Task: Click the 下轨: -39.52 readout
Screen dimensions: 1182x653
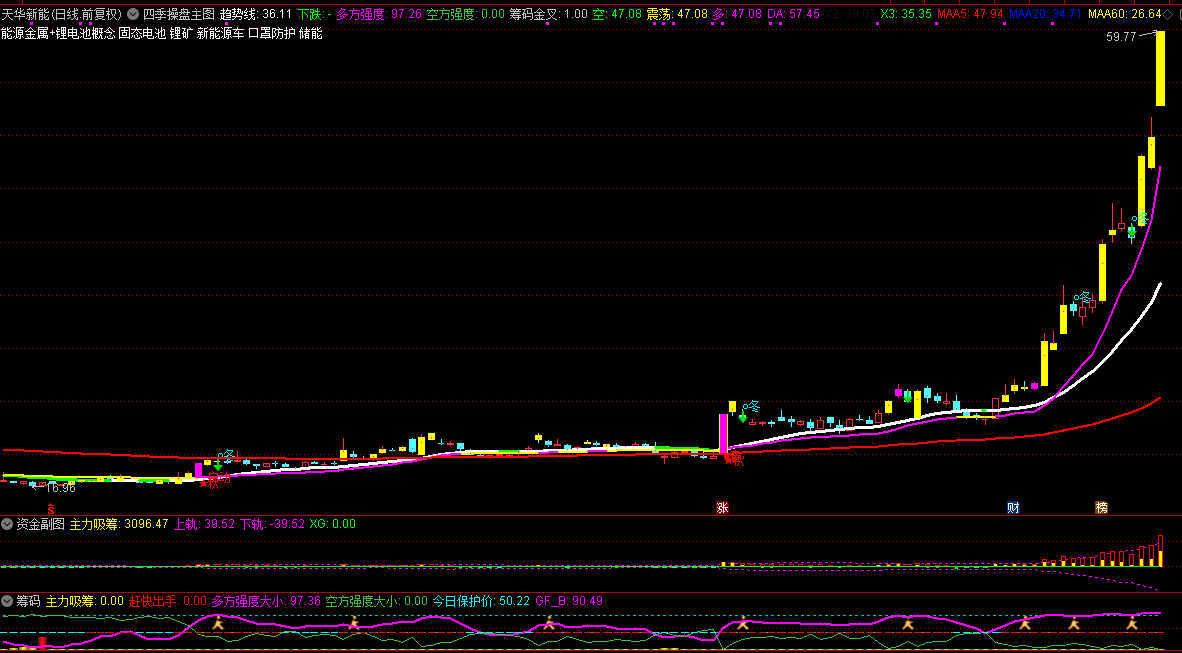Action: (x=272, y=524)
